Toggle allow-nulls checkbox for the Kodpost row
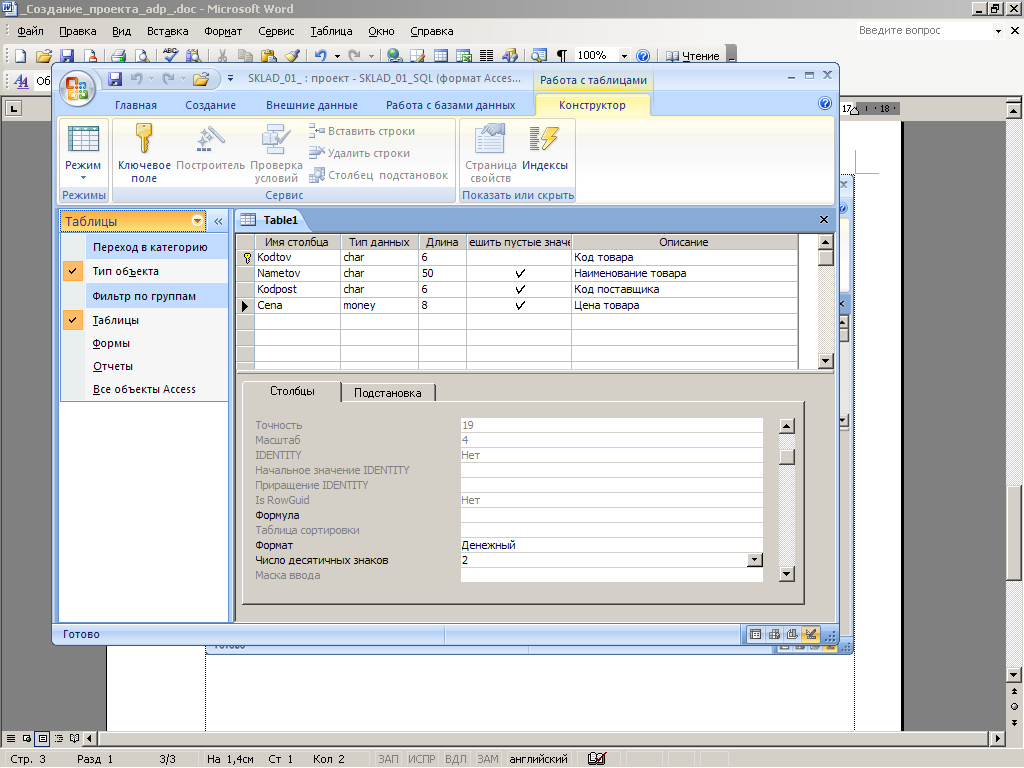The image size is (1024, 768). point(520,289)
